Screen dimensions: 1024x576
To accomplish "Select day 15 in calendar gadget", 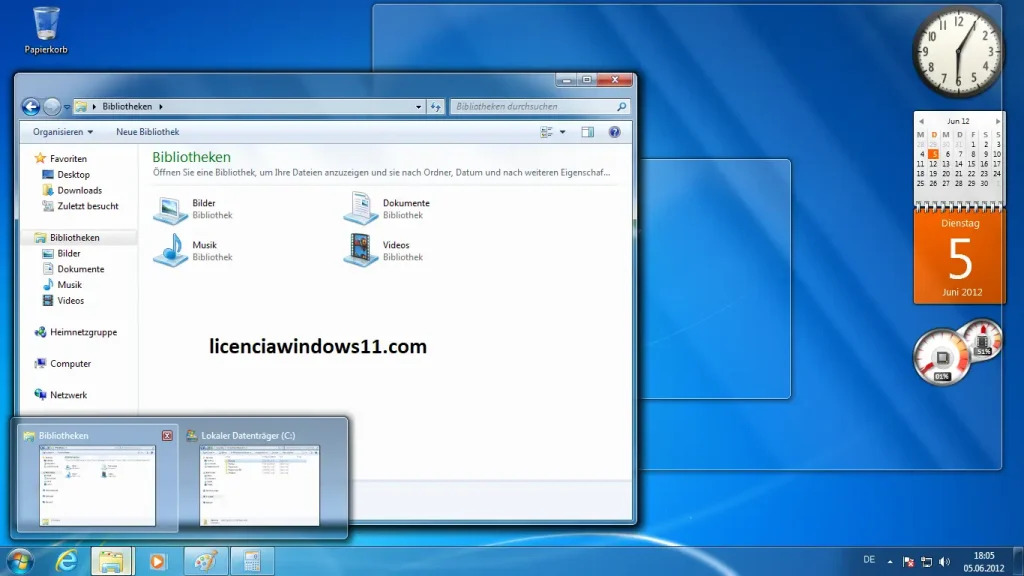I will coord(971,164).
